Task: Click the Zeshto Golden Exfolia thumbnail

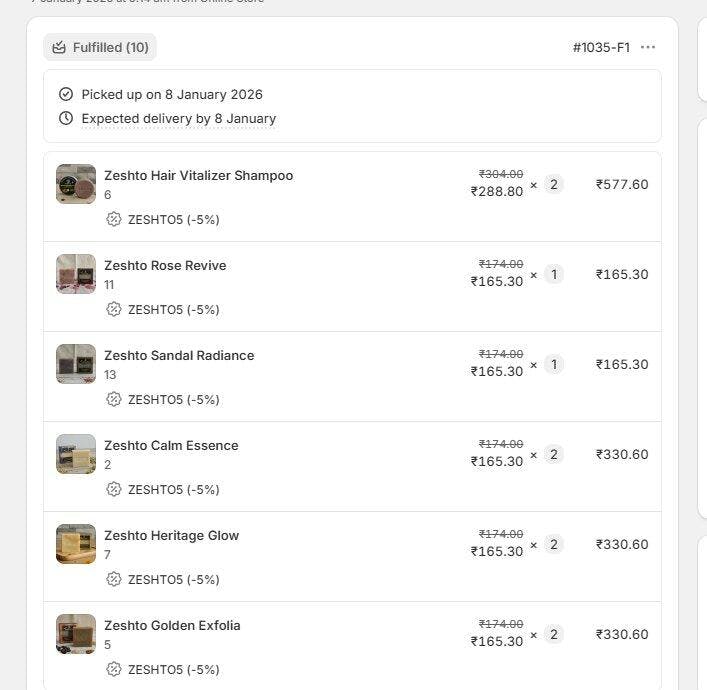Action: (x=76, y=634)
